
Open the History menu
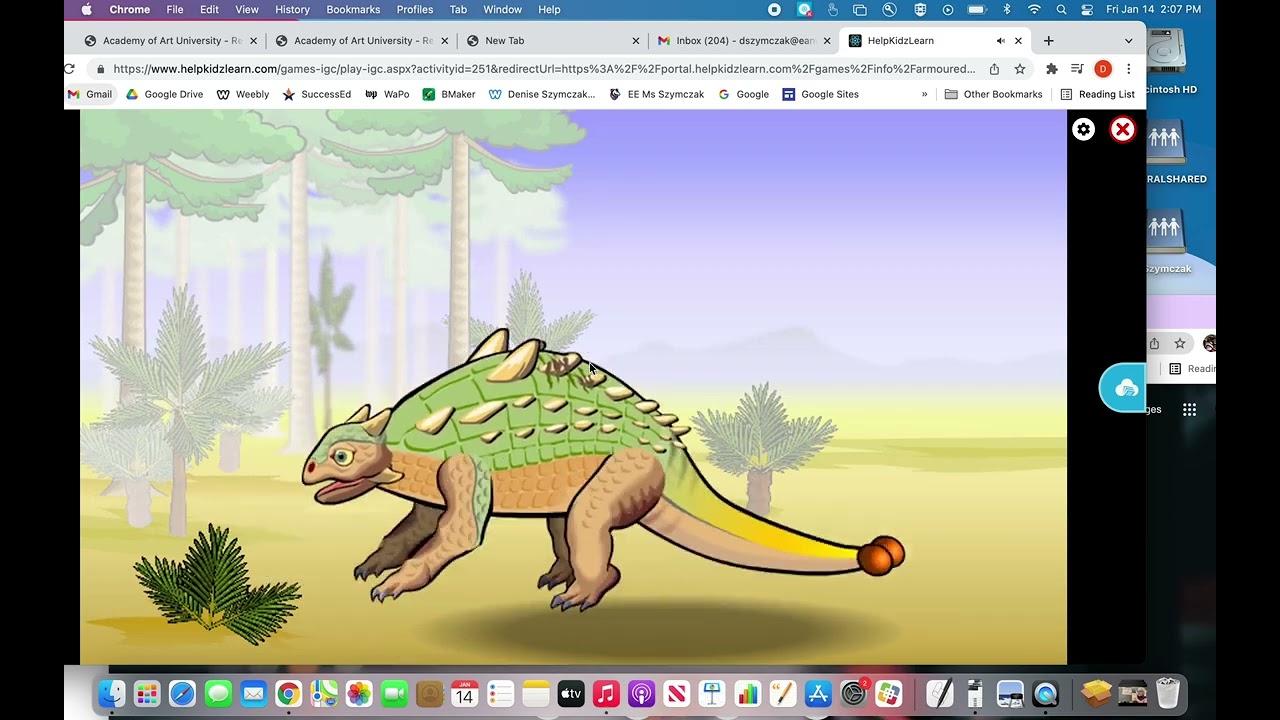(292, 9)
